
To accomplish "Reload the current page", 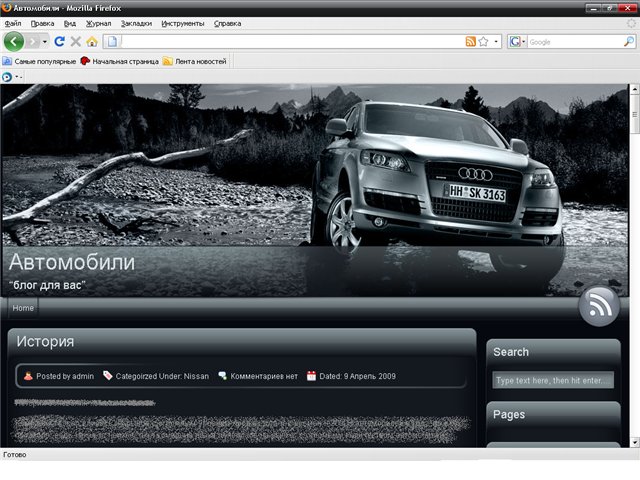I will pyautogui.click(x=60, y=41).
